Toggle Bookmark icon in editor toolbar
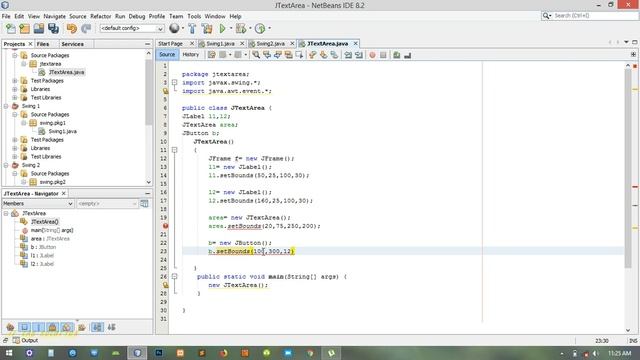640x360 pixels. click(x=334, y=55)
